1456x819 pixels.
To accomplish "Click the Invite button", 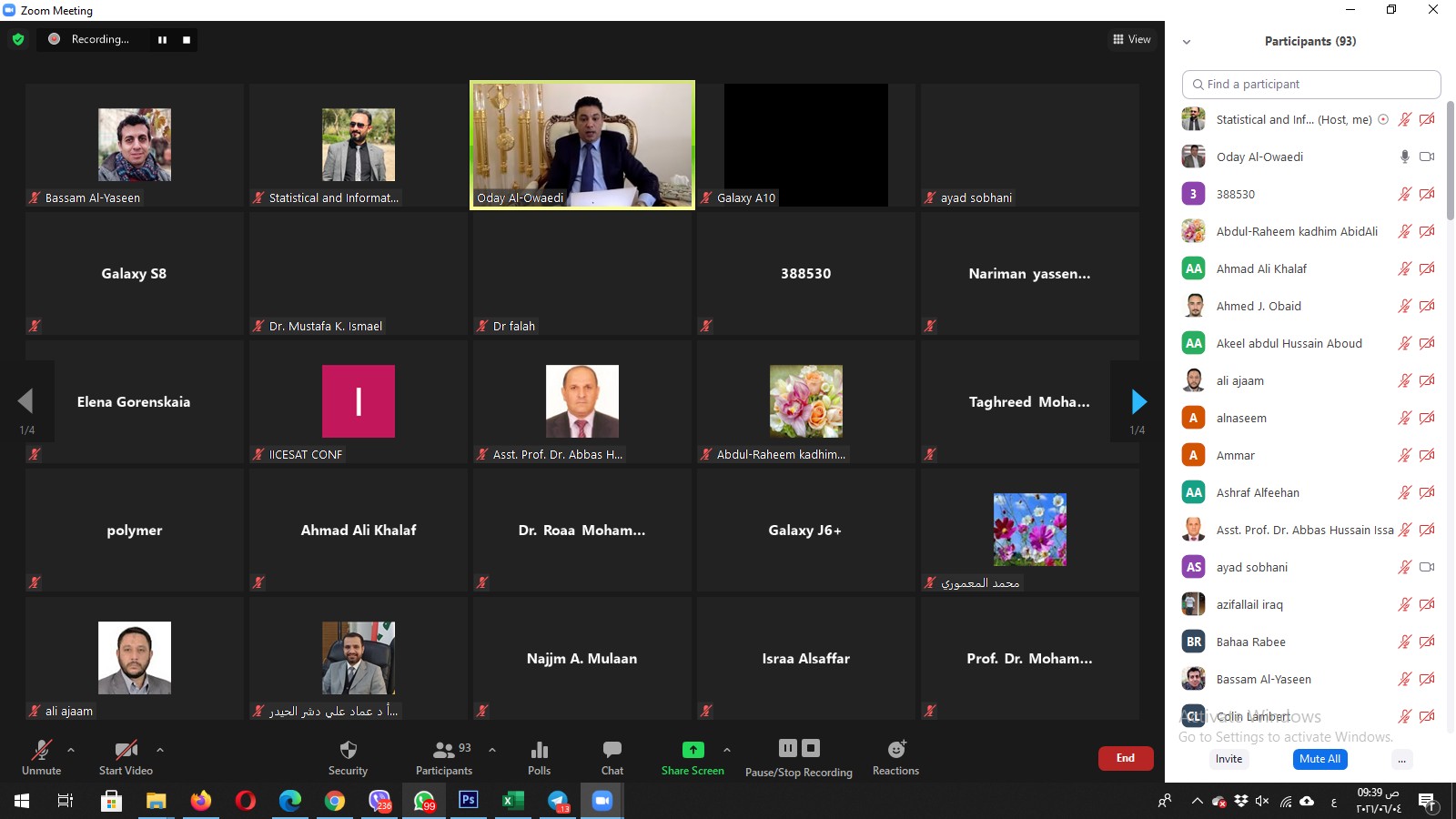I will pyautogui.click(x=1228, y=759).
